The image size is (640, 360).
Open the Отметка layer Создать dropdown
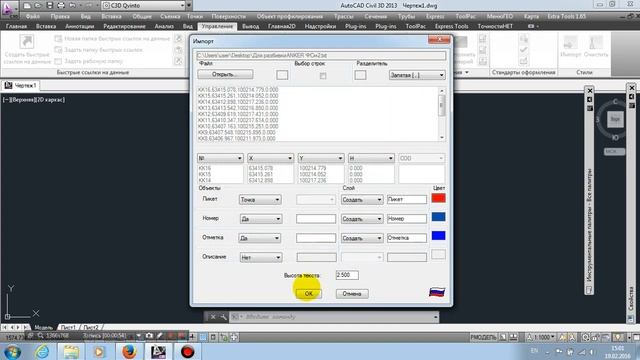click(362, 238)
